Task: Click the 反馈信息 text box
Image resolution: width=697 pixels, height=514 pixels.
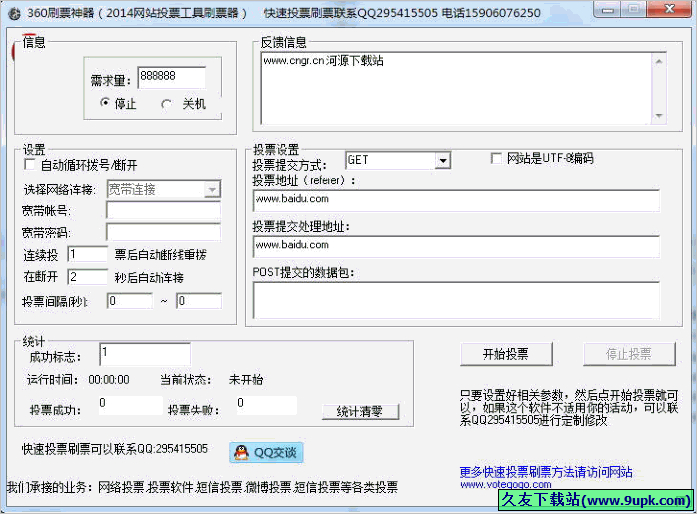Action: [x=456, y=88]
